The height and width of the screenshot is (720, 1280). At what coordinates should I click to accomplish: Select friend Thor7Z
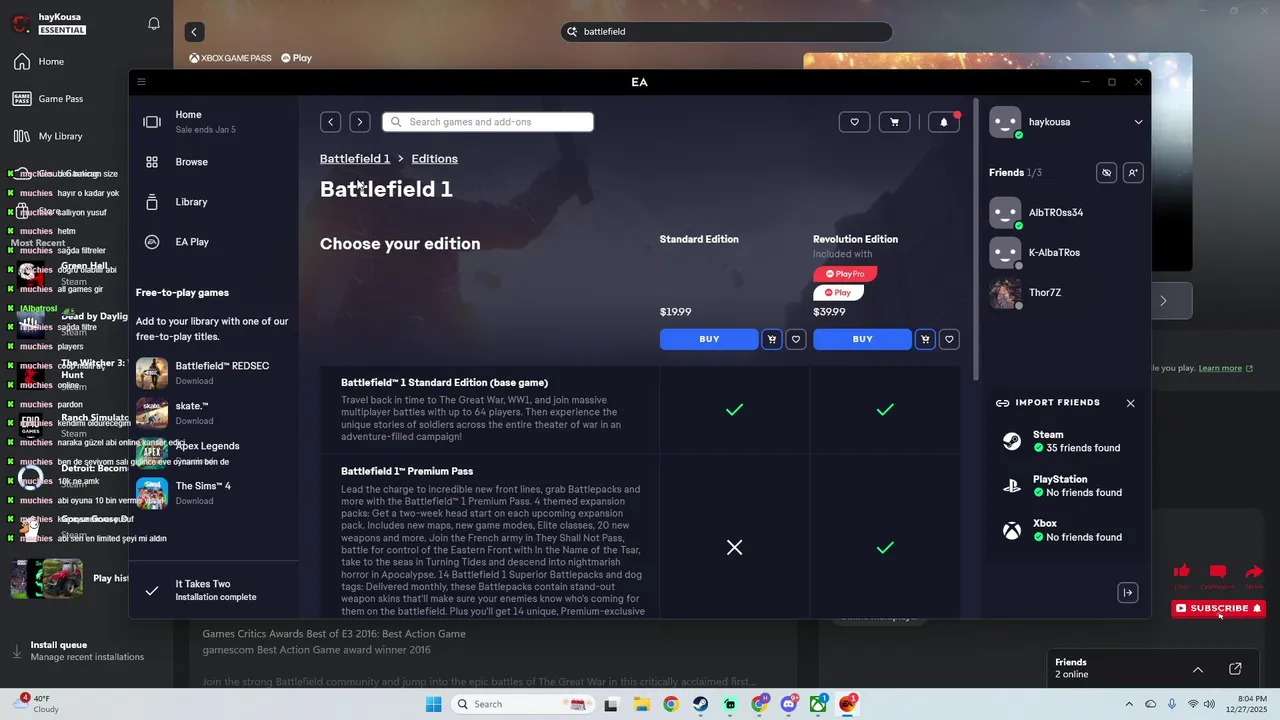pos(1067,293)
